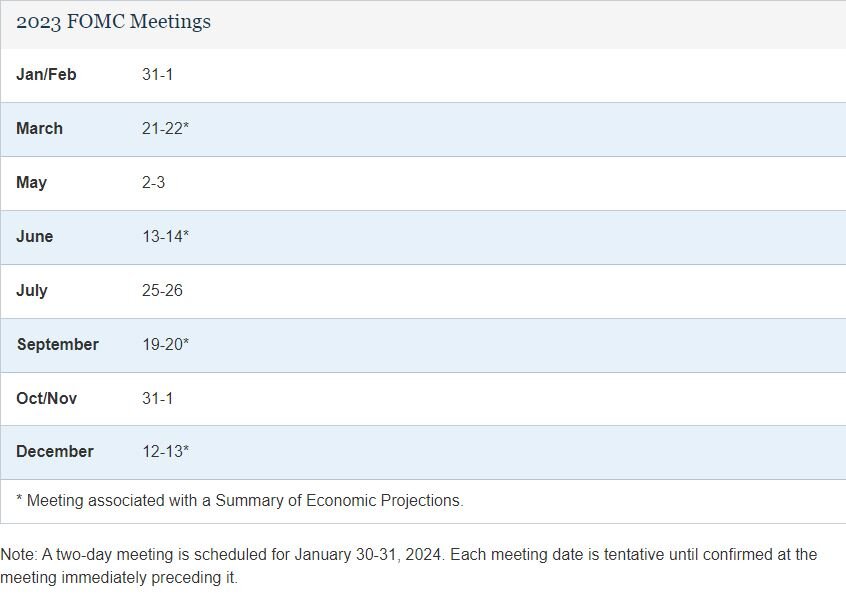Click the Oct/Nov row label

coord(46,399)
